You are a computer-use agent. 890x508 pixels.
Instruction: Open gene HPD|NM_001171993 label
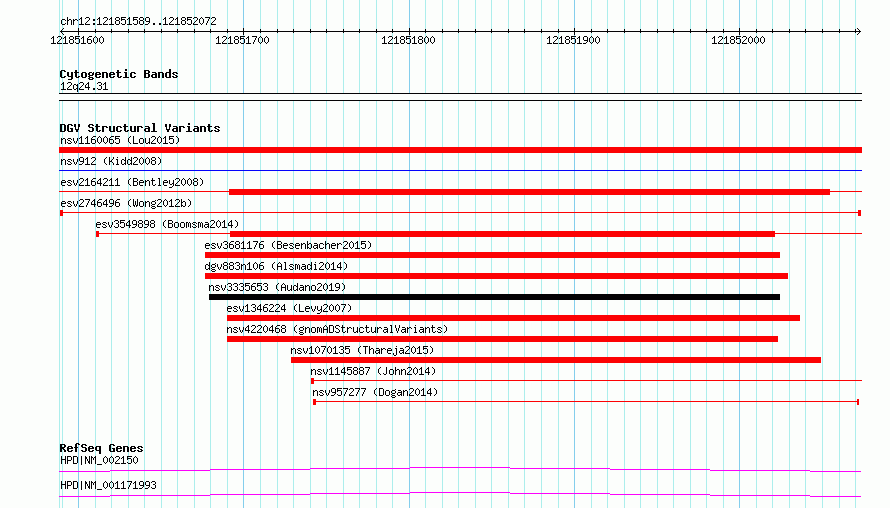click(x=108, y=485)
